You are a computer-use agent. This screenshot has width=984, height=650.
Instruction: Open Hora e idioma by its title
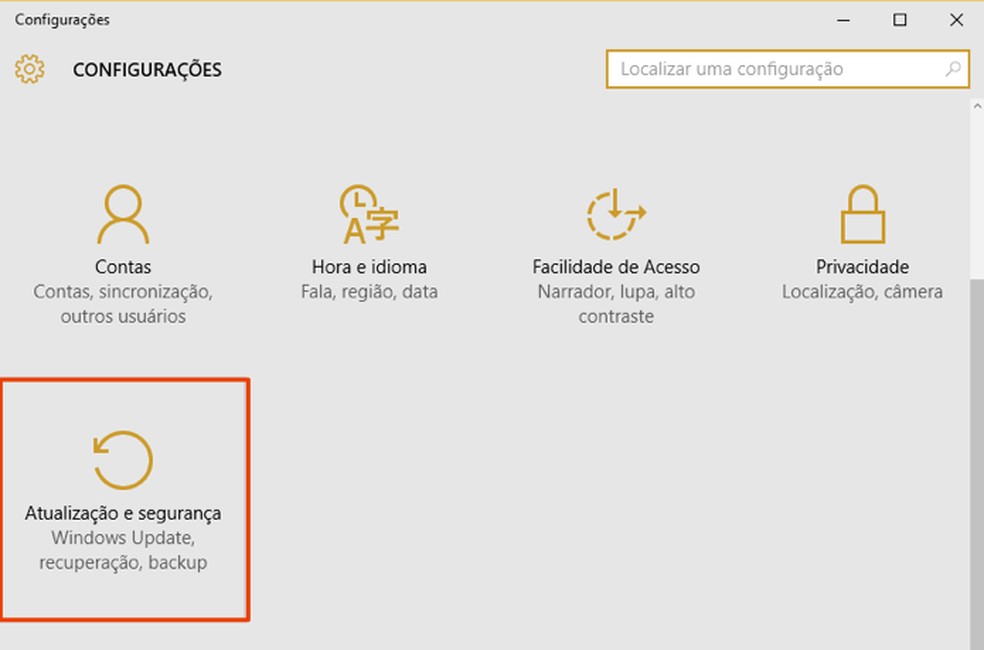[369, 267]
